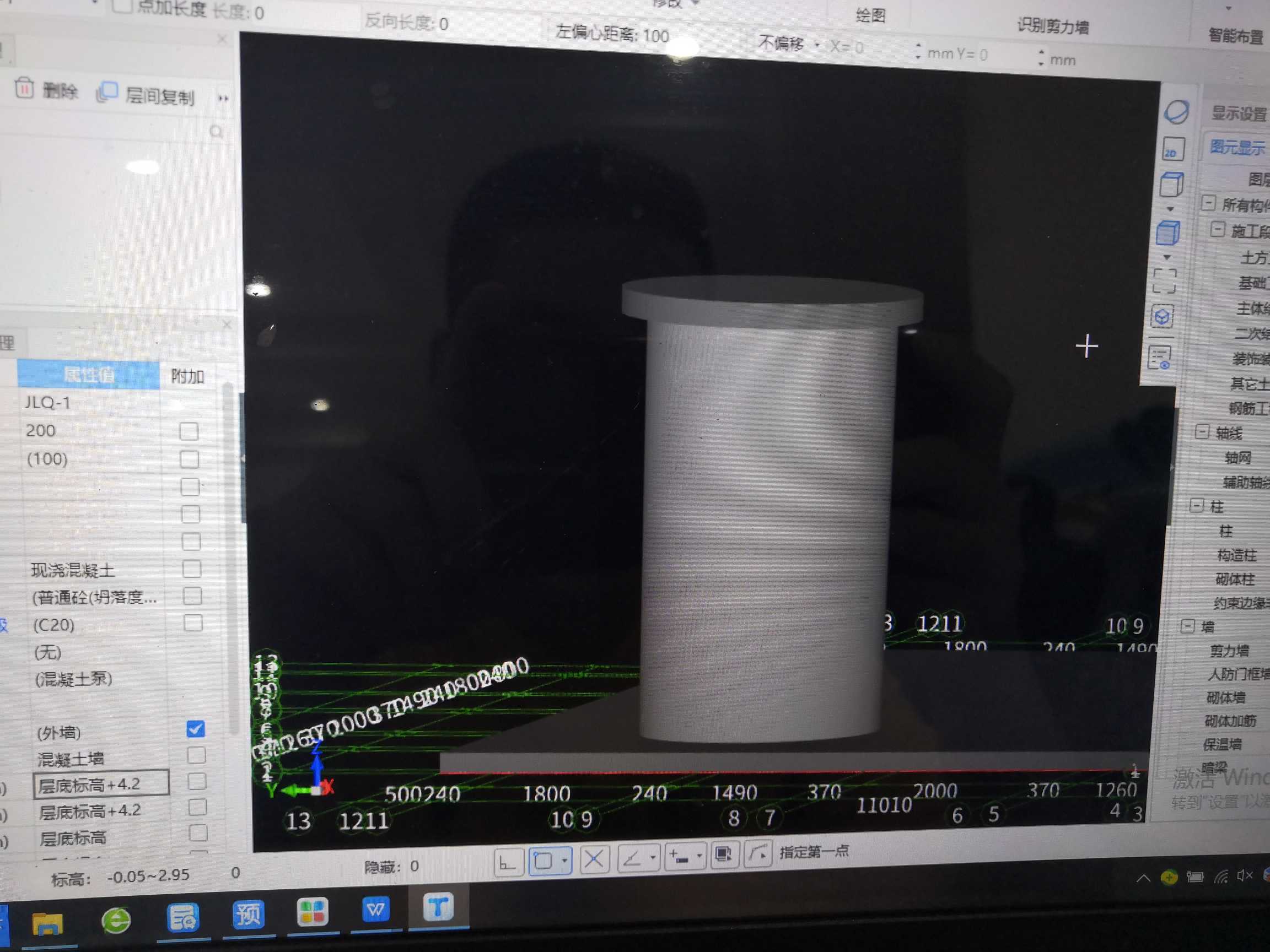Uncheck the checked box beside (外墙)
The height and width of the screenshot is (952, 1270).
[195, 729]
